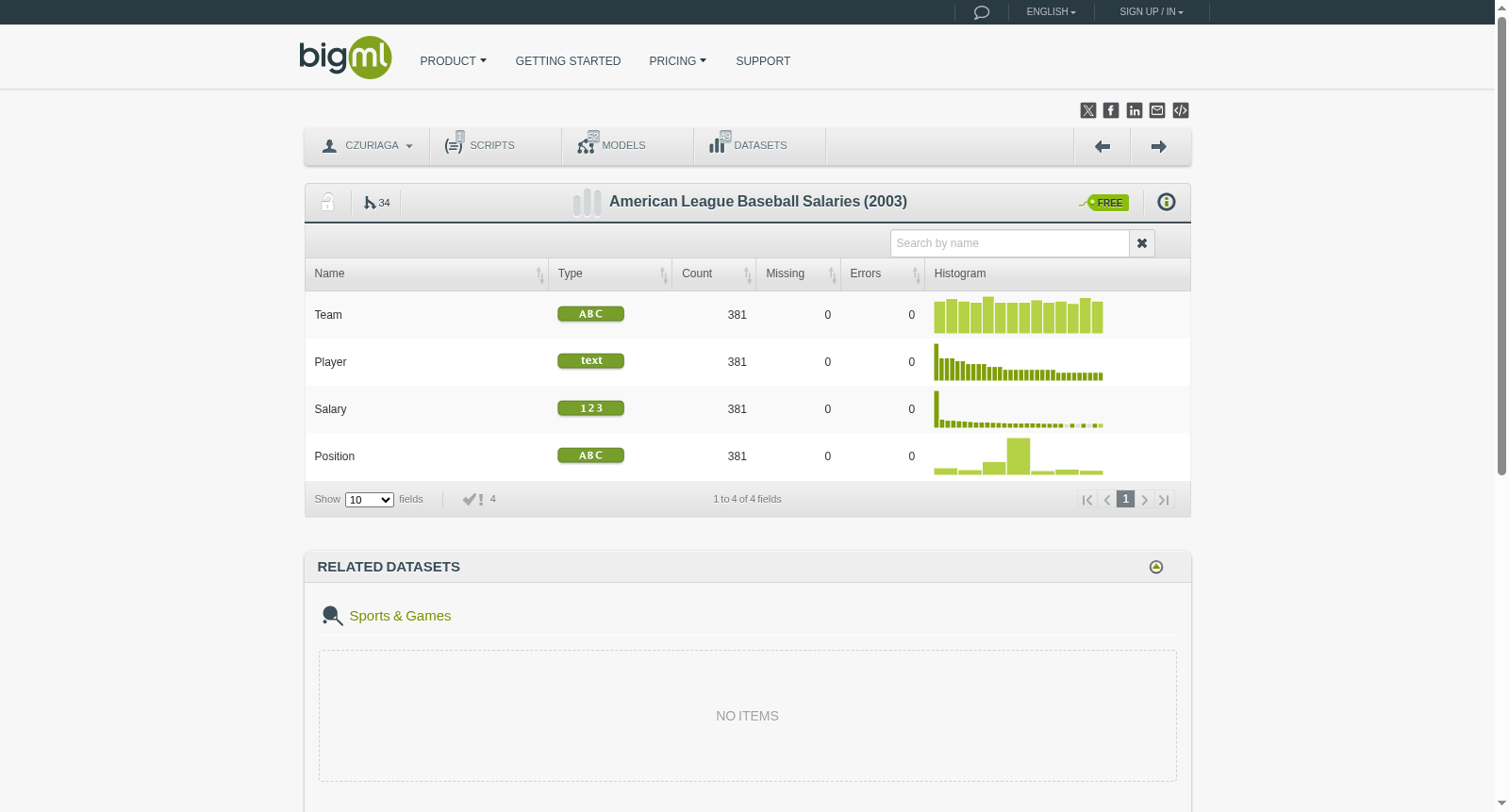The image size is (1509, 812).
Task: Click the Position field name
Action: click(335, 456)
